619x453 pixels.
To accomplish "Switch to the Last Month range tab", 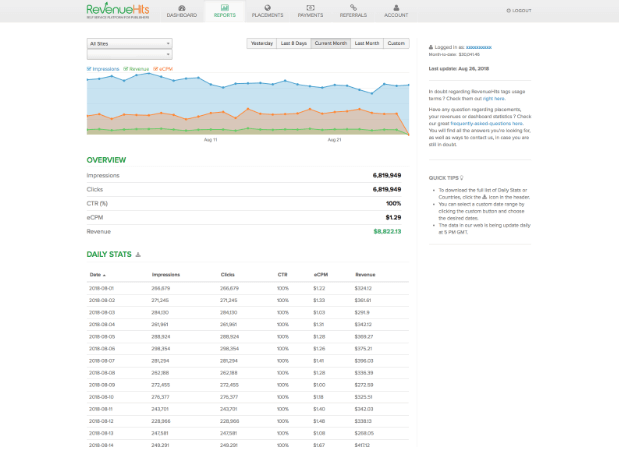I will 366,44.
